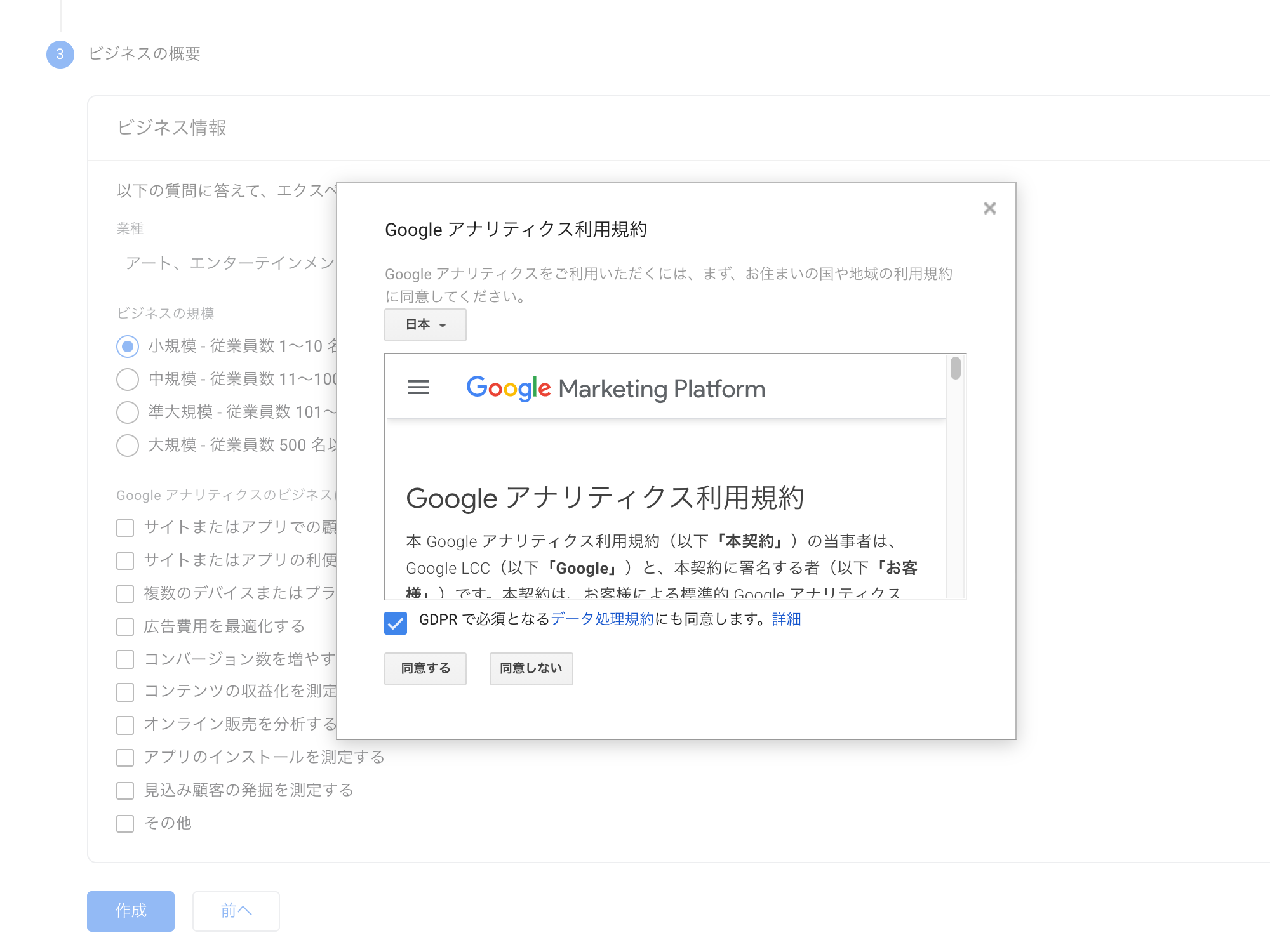Check アプリのインストールを測定する checkbox
1270x952 pixels.
coord(125,758)
